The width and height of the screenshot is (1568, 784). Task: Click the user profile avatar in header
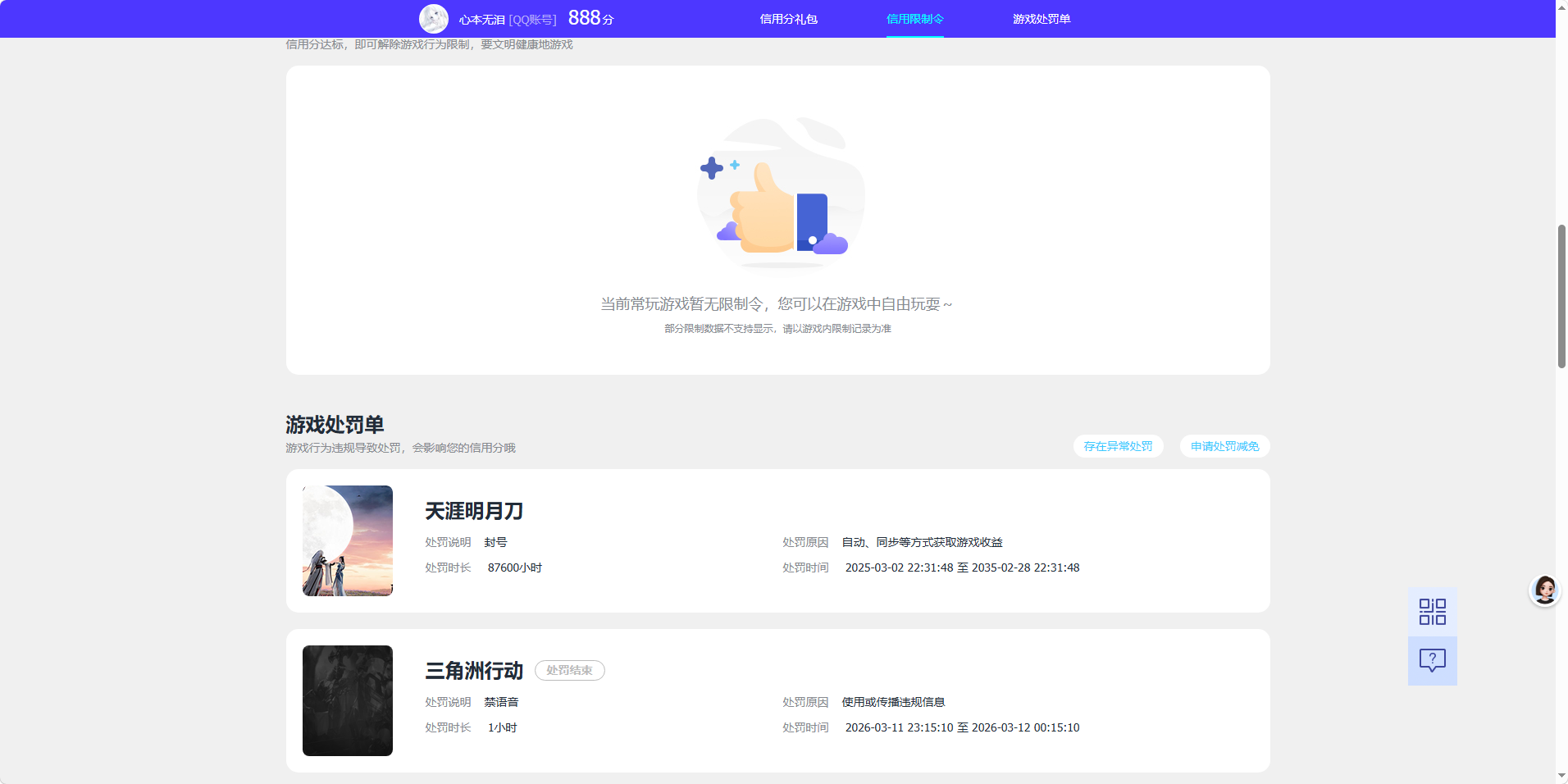tap(434, 19)
